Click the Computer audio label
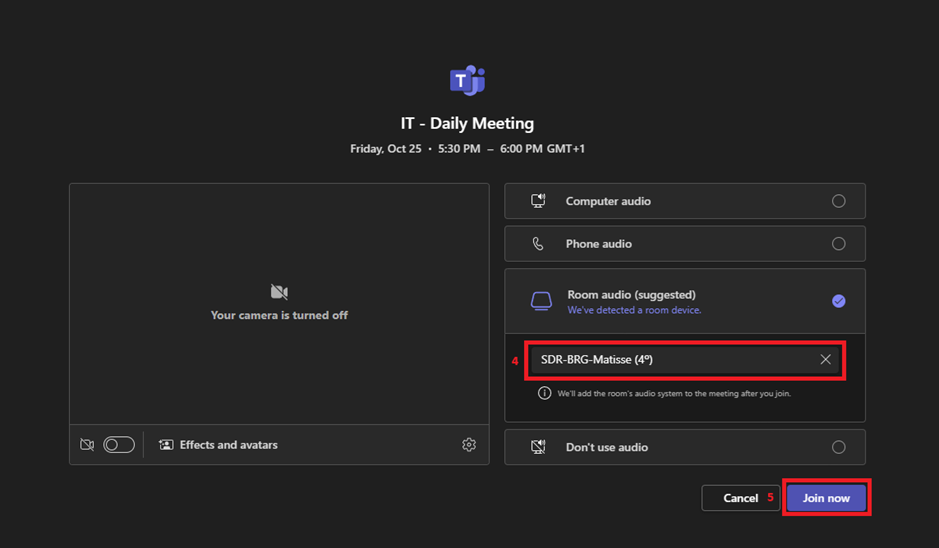The image size is (939, 548). coord(608,201)
